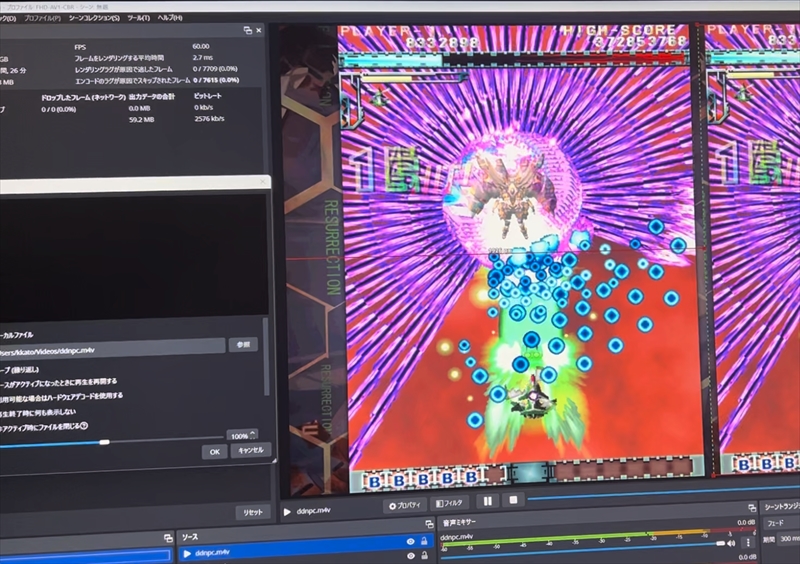
Task: Undock the ソース panel with its float icon
Action: tap(429, 524)
